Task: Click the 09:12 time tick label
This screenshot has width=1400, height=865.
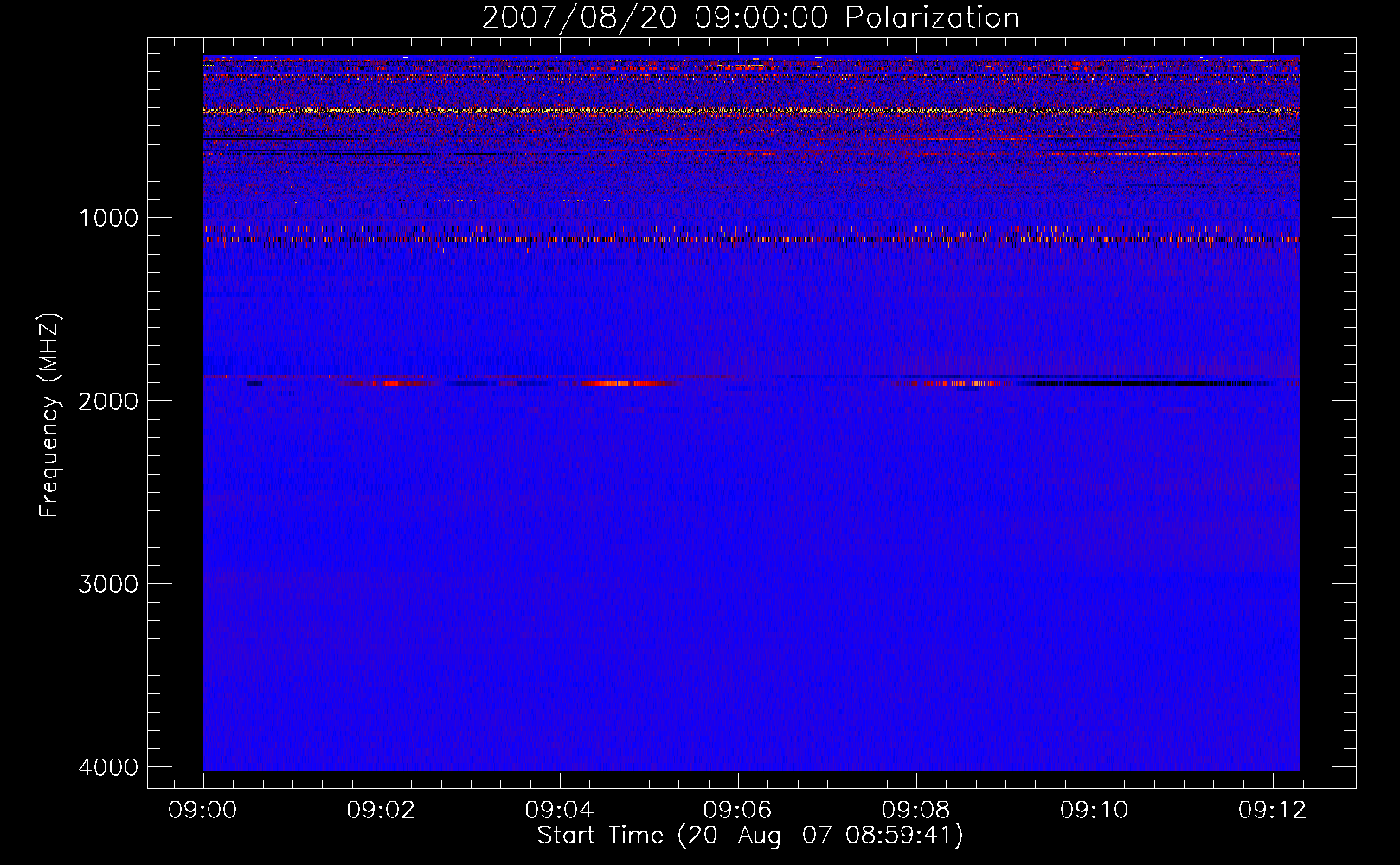Action: tap(1273, 811)
